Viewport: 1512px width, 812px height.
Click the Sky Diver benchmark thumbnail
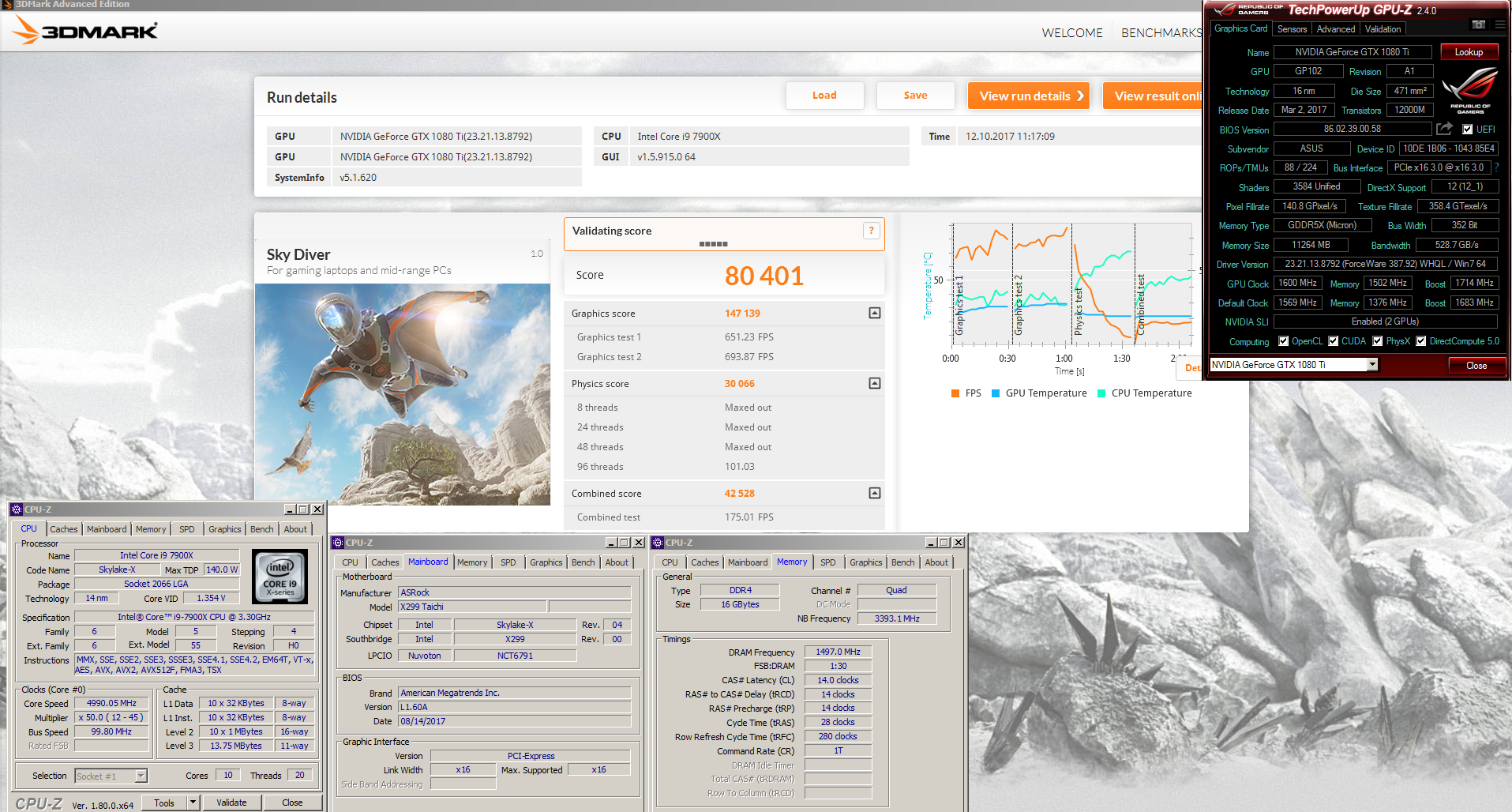[x=403, y=394]
